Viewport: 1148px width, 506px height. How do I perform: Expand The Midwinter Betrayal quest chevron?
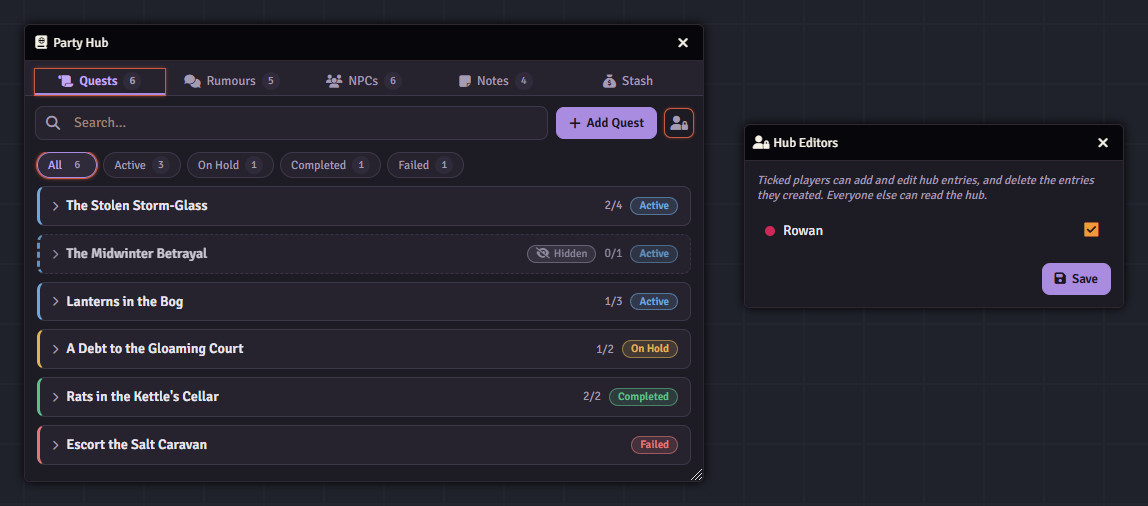point(55,253)
